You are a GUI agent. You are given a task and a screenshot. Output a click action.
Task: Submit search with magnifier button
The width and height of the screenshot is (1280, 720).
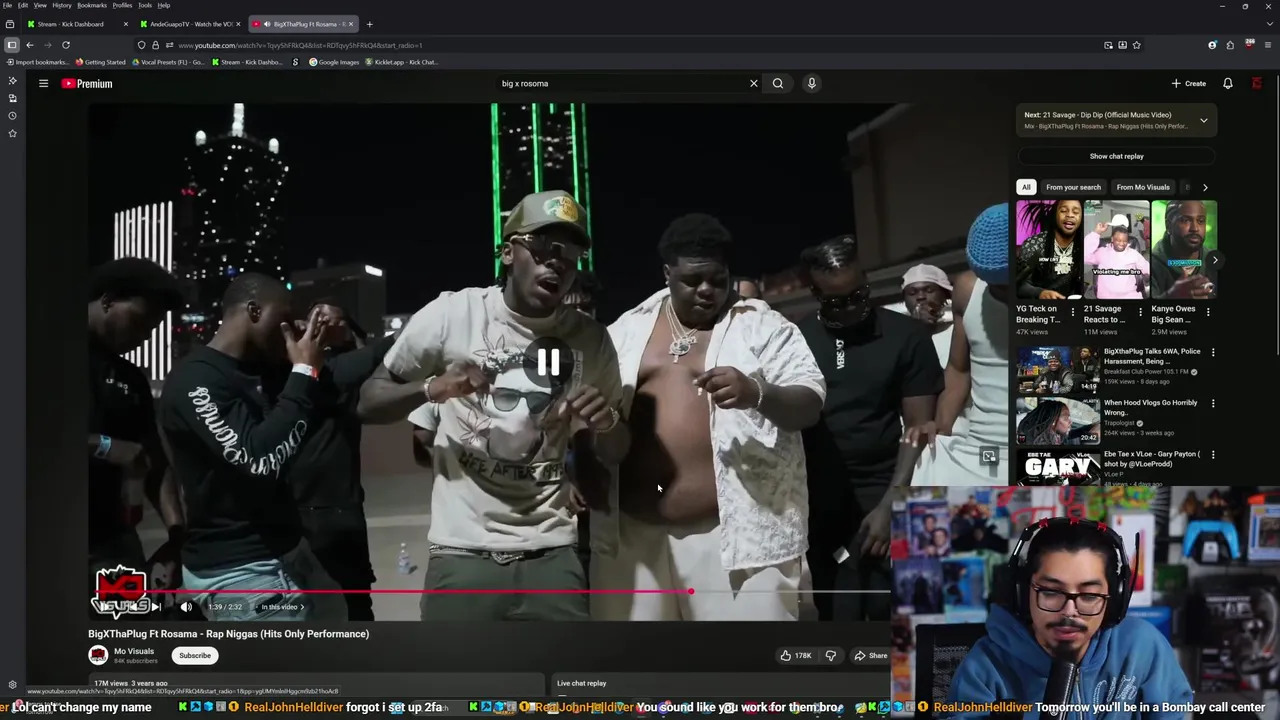pos(778,83)
